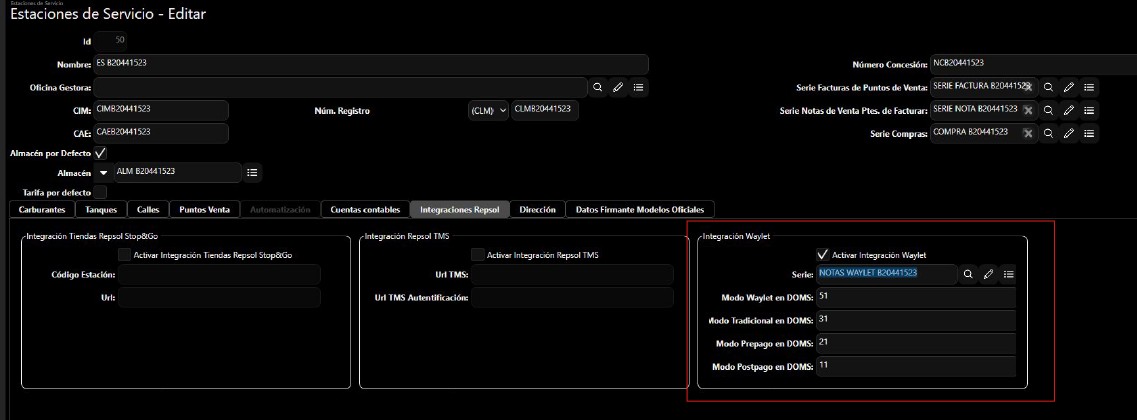Switch to the Tanques tab
The image size is (1137, 420).
[102, 210]
